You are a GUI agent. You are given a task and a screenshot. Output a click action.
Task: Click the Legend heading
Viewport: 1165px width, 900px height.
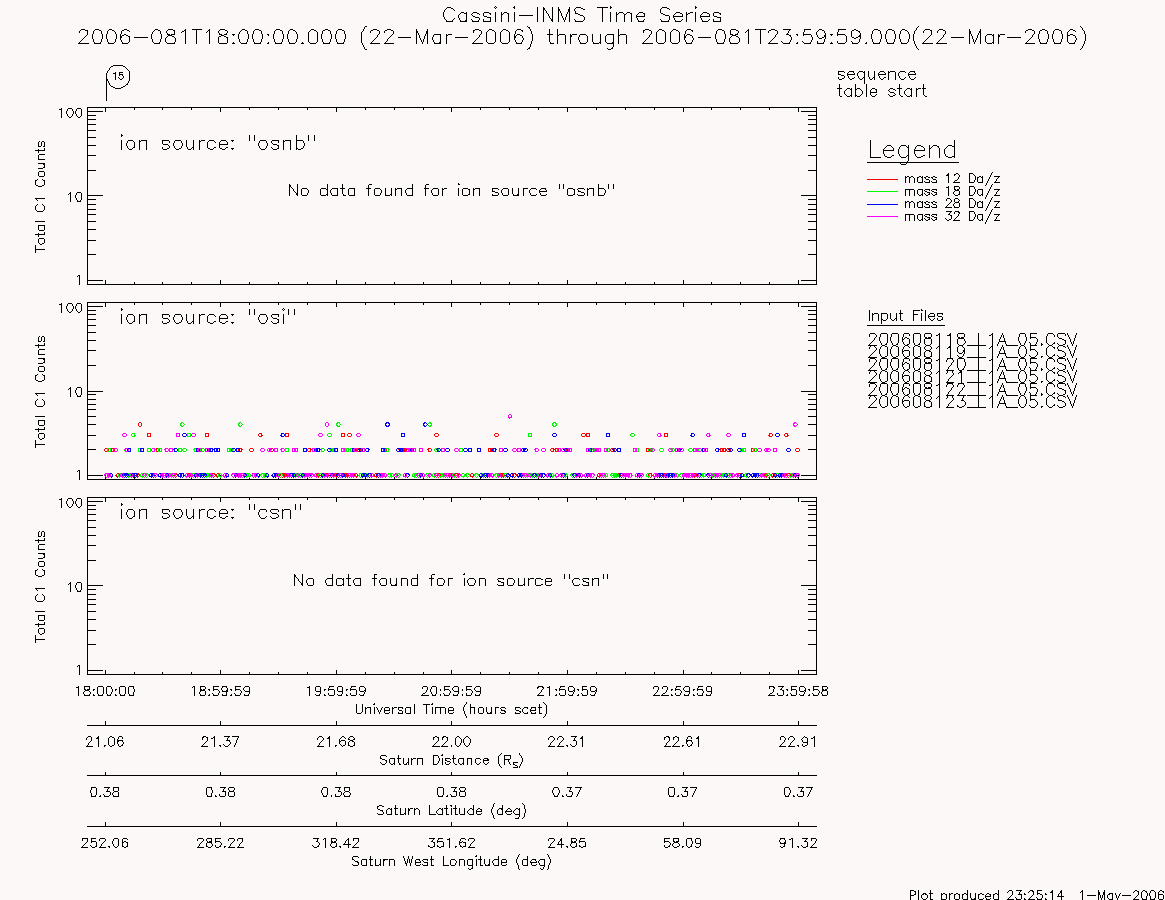pos(912,150)
